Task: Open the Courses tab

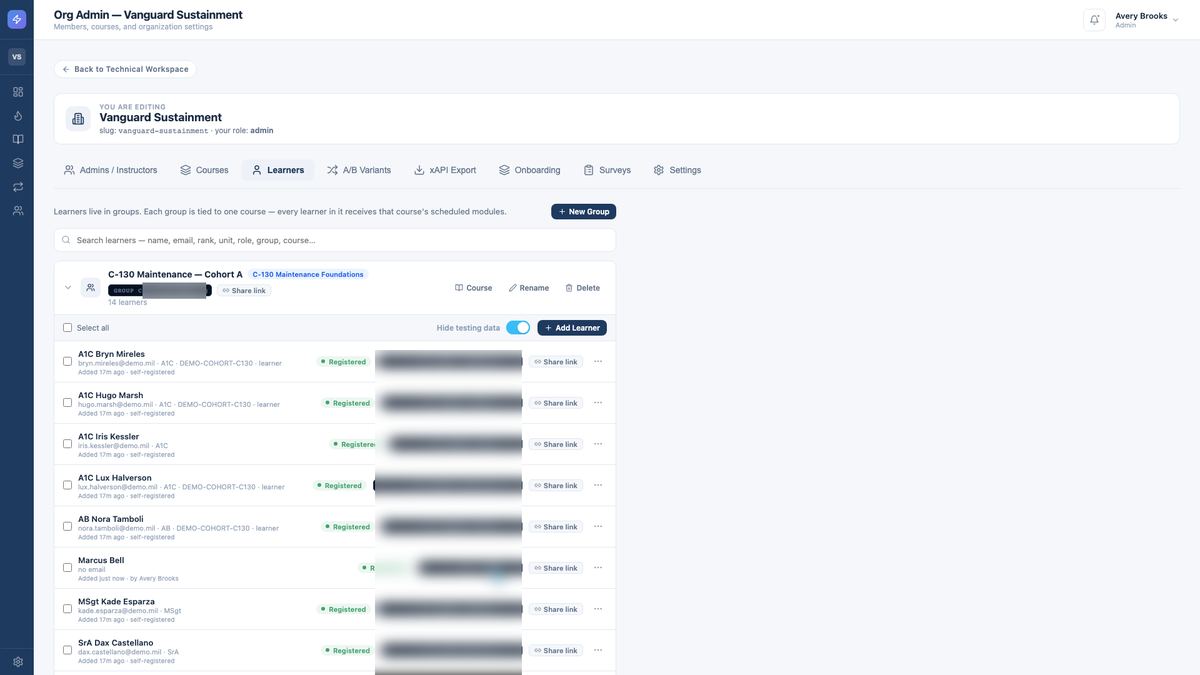Action: pos(204,170)
